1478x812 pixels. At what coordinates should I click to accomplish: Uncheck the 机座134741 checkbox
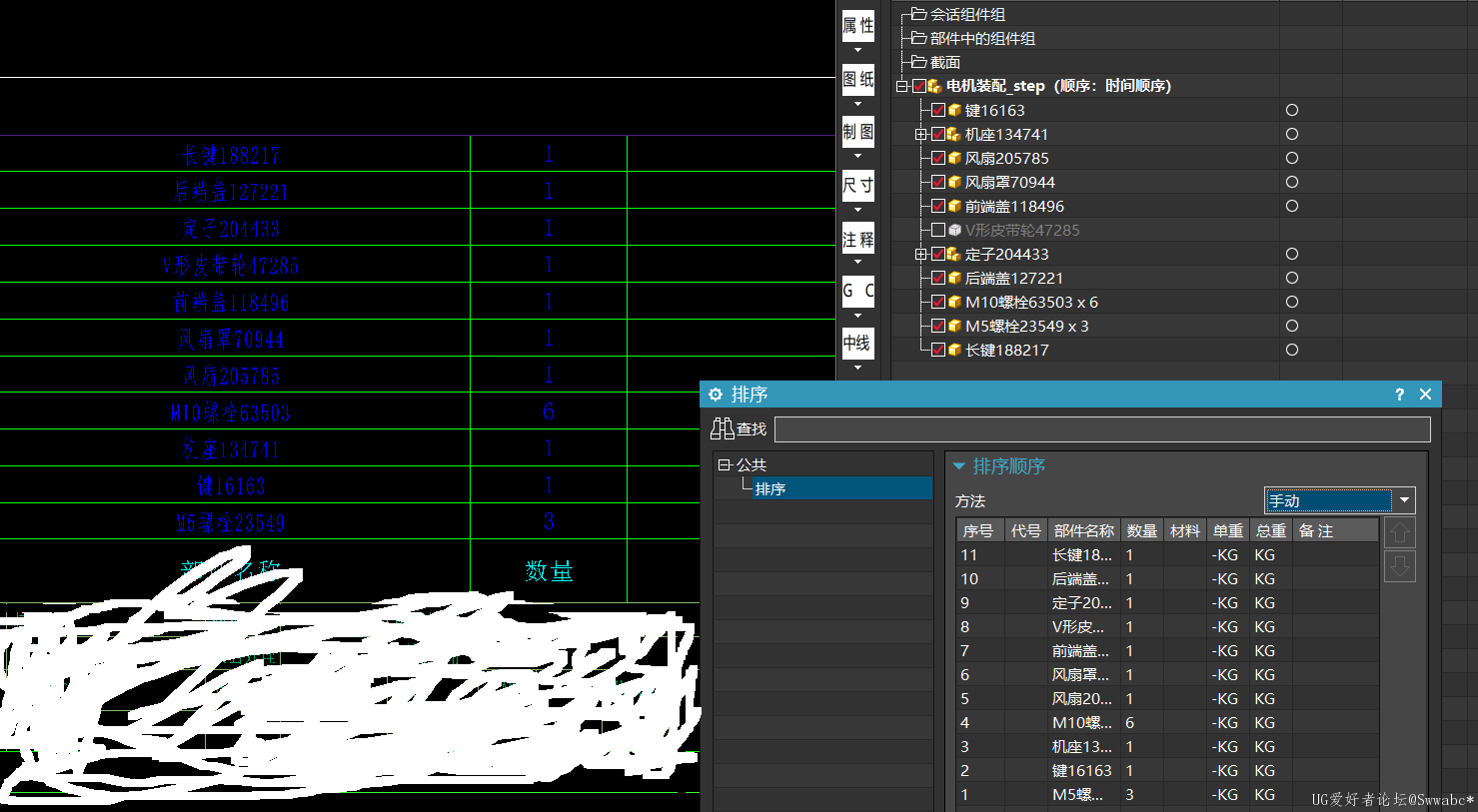click(x=938, y=134)
